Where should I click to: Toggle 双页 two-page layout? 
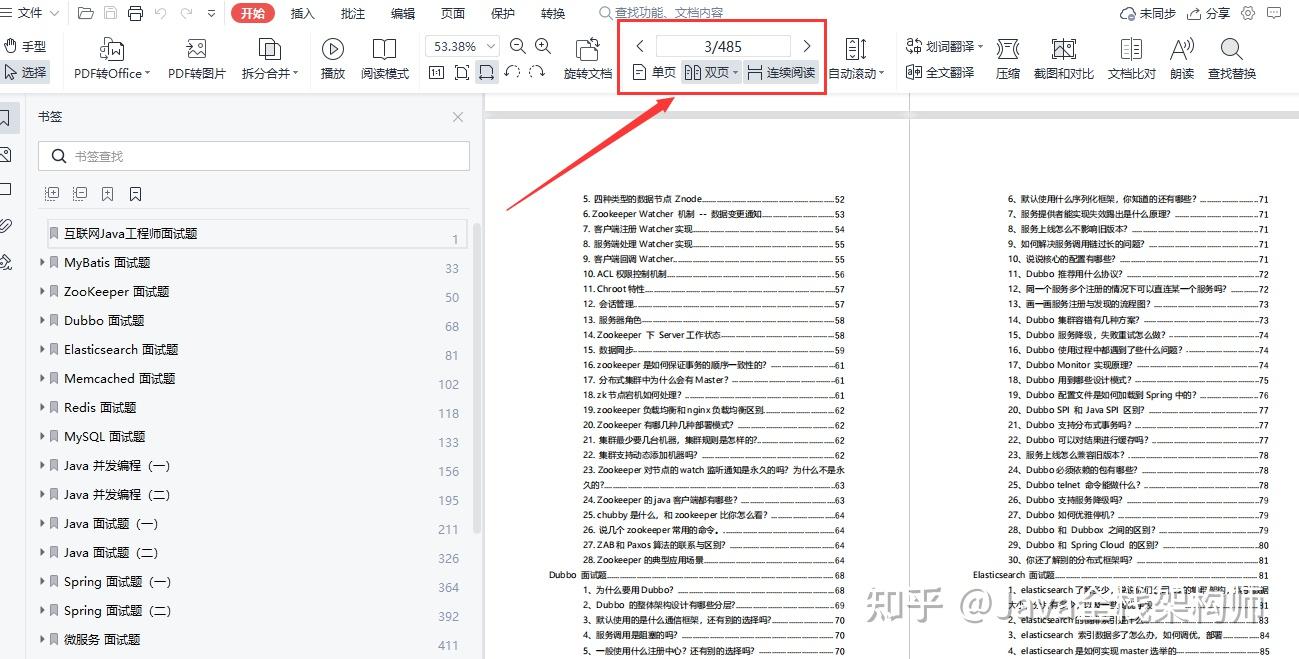coord(706,72)
